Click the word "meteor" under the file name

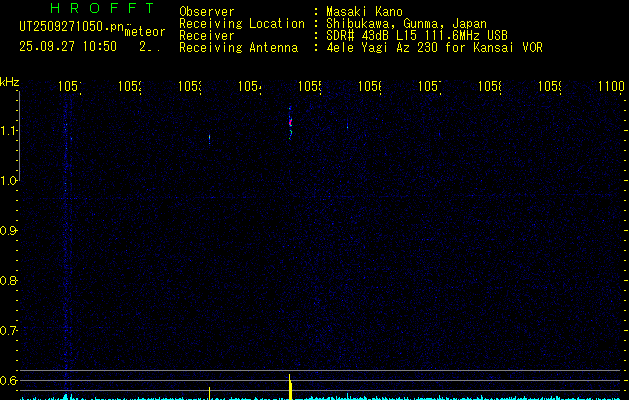pyautogui.click(x=145, y=32)
